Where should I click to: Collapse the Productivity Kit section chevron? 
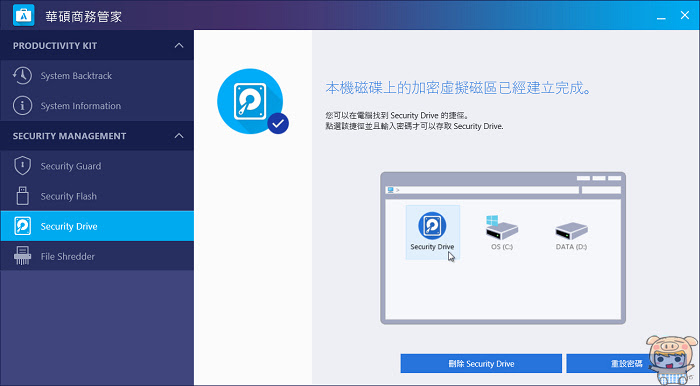click(179, 46)
